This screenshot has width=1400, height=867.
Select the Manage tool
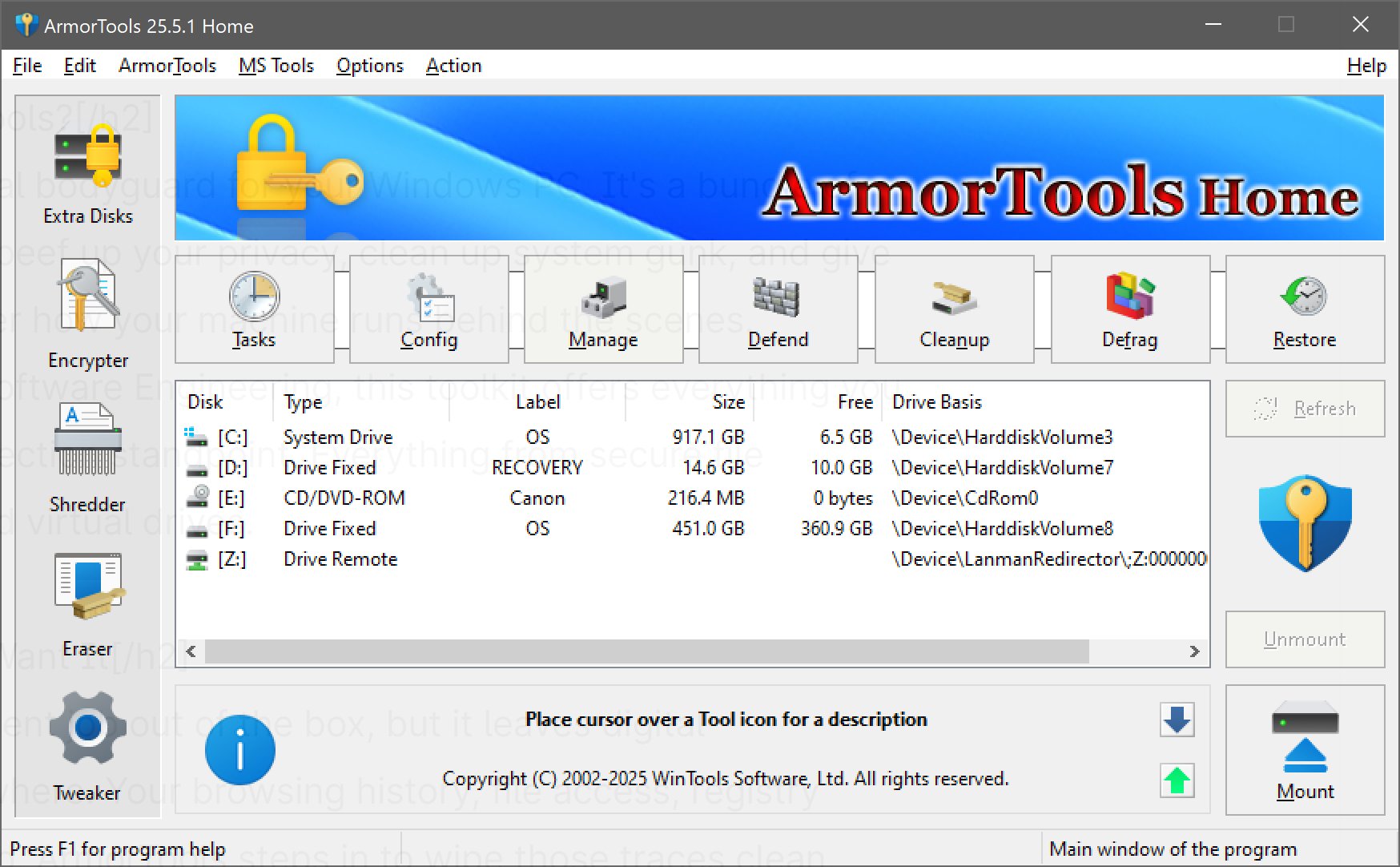[x=603, y=310]
